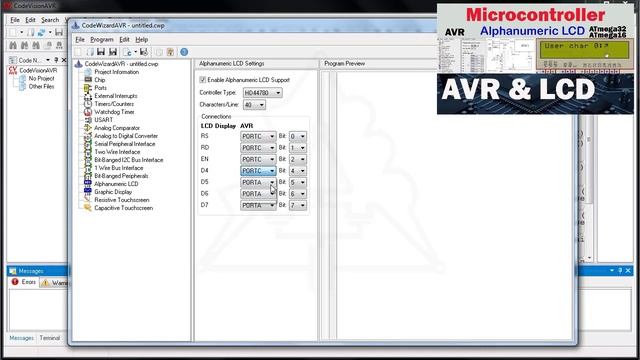Close the Code Navigator panel
Image resolution: width=640 pixels, height=360 pixels.
click(64, 60)
